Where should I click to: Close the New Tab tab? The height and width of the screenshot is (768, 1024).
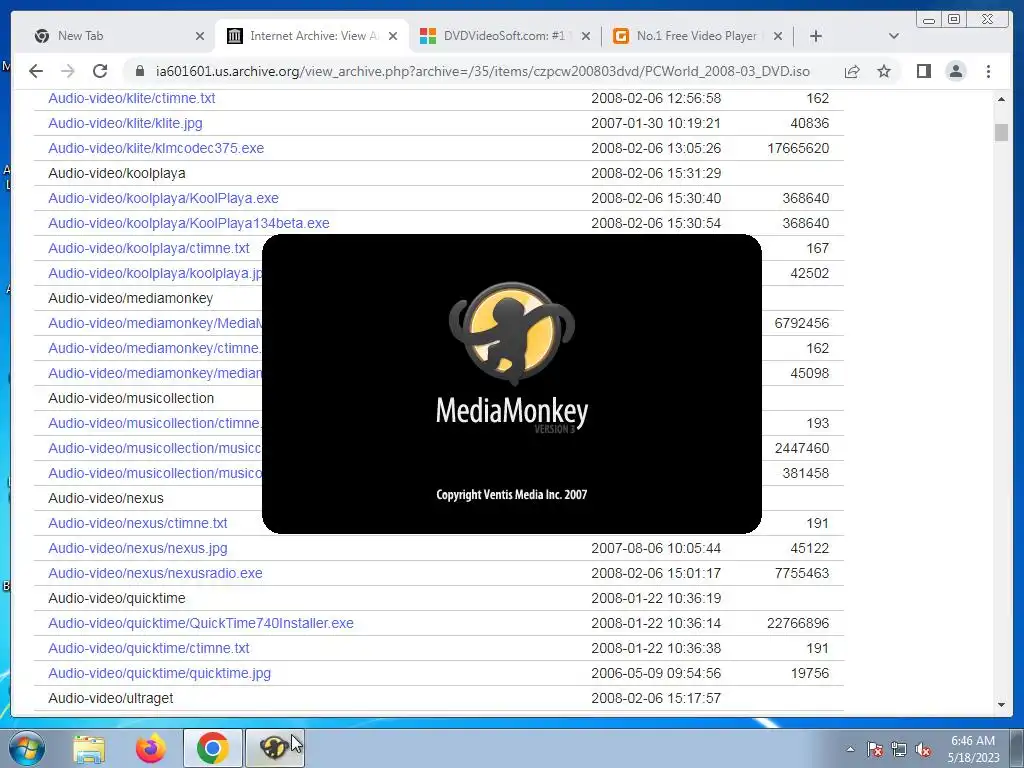coord(200,36)
